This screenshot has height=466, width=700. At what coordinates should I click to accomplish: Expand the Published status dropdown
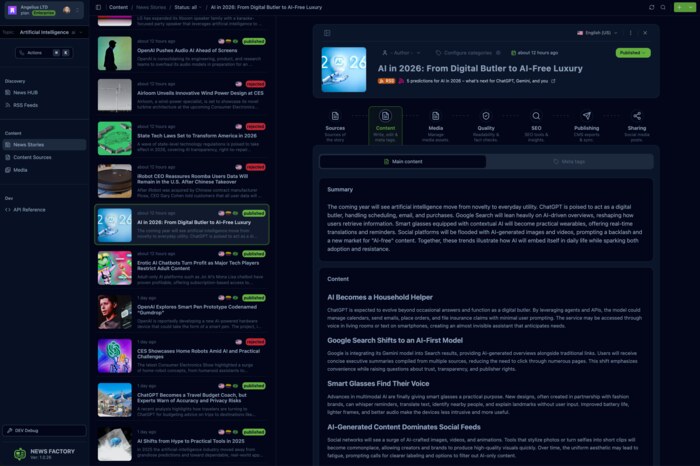(633, 52)
